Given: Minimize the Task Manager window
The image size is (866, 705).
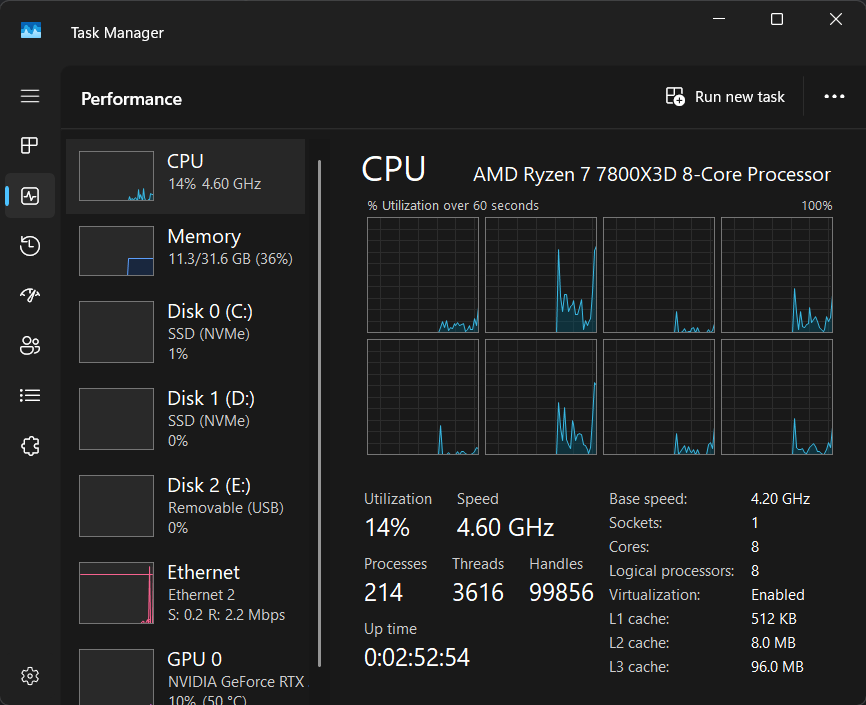Looking at the screenshot, I should click(719, 19).
